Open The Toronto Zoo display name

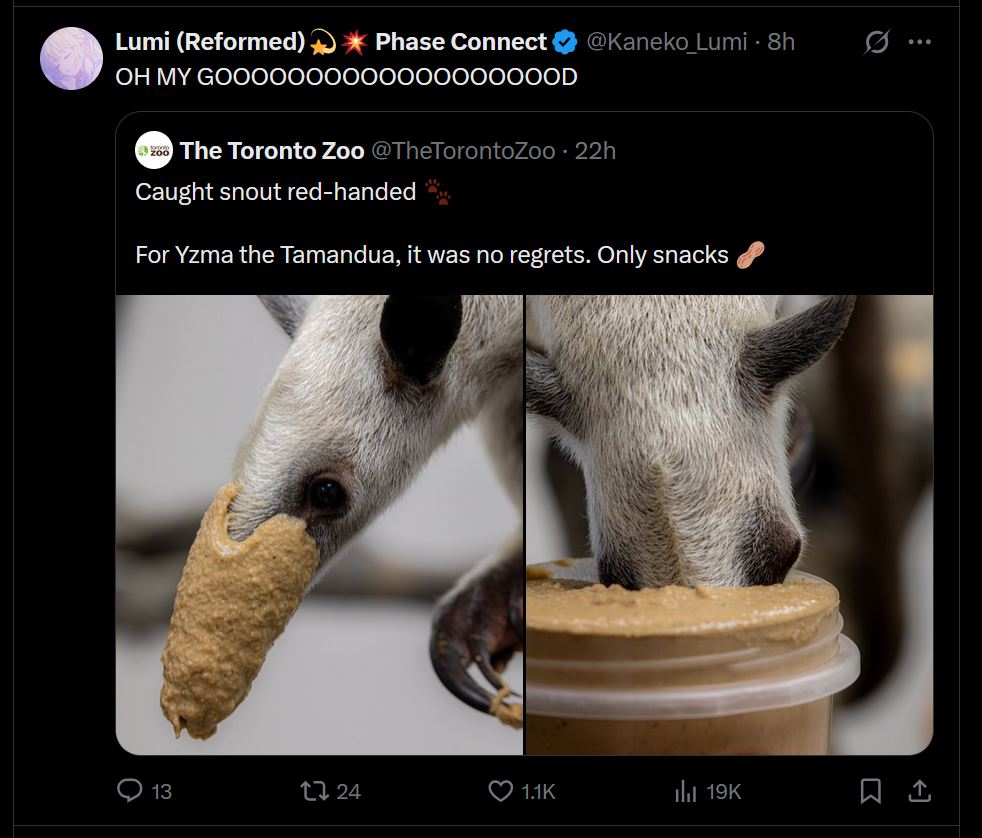[272, 151]
